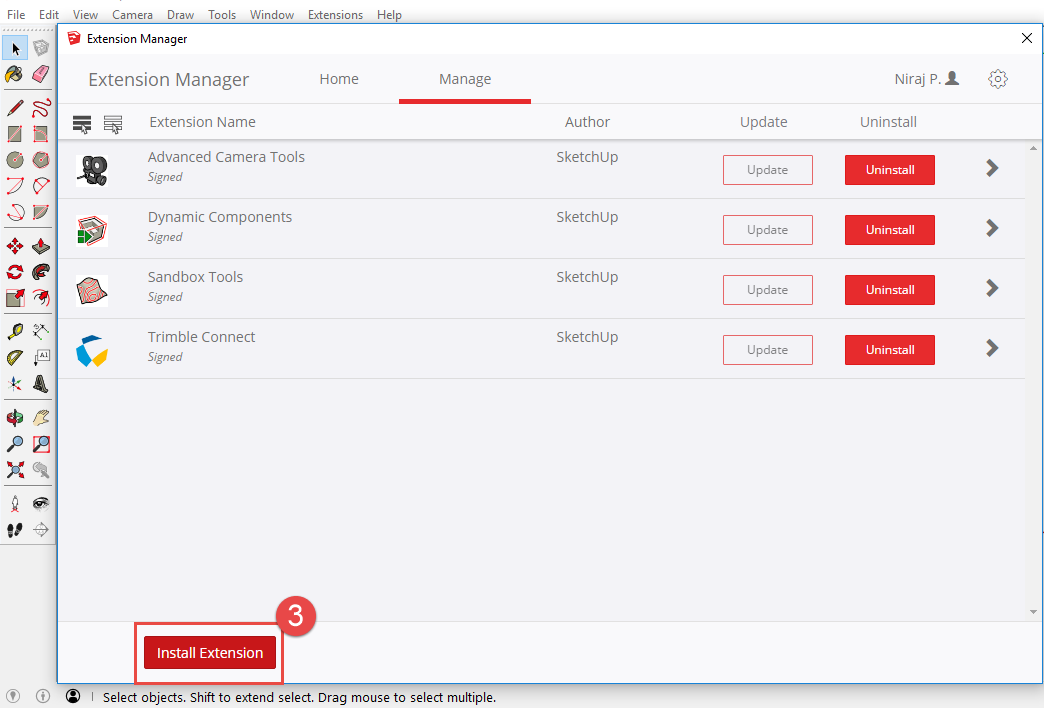
Task: Uninstall Dynamic Components
Action: pos(890,230)
